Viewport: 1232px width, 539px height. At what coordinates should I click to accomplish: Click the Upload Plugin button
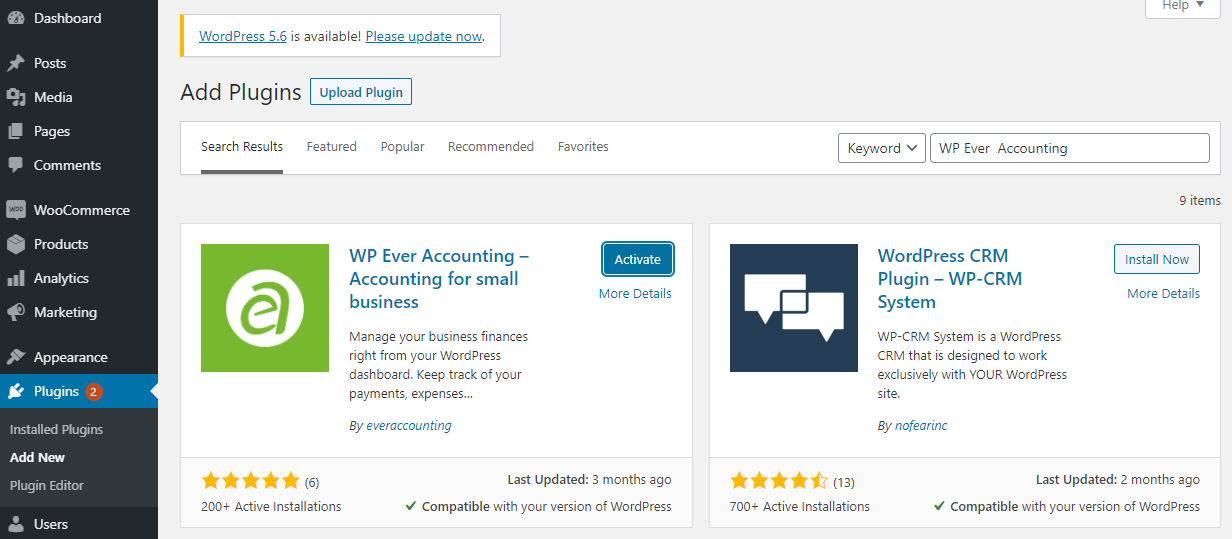pyautogui.click(x=361, y=92)
